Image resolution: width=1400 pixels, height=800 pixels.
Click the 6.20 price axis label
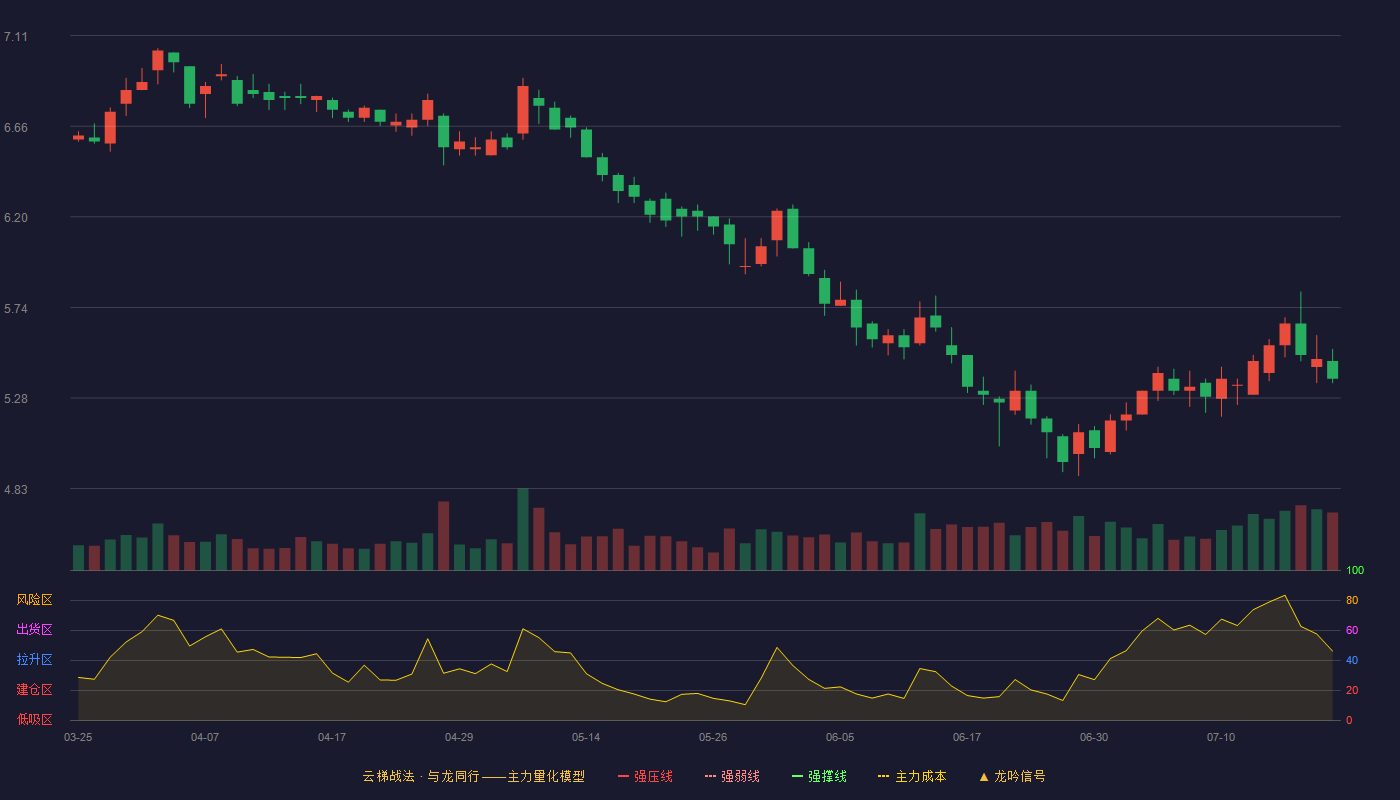pyautogui.click(x=16, y=217)
